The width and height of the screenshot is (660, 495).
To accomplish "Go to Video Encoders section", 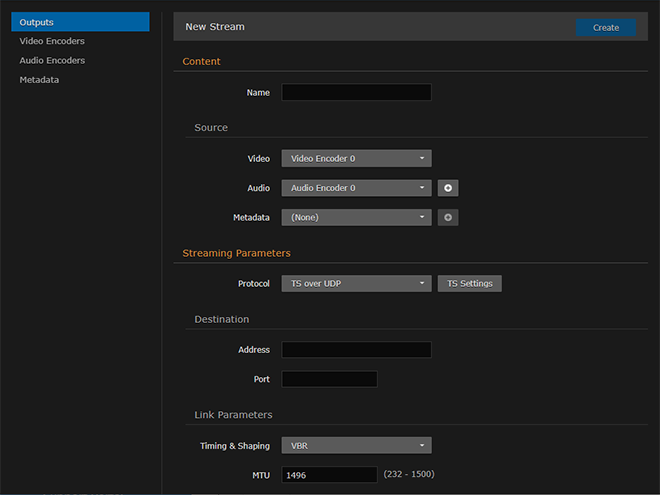I will coord(52,41).
